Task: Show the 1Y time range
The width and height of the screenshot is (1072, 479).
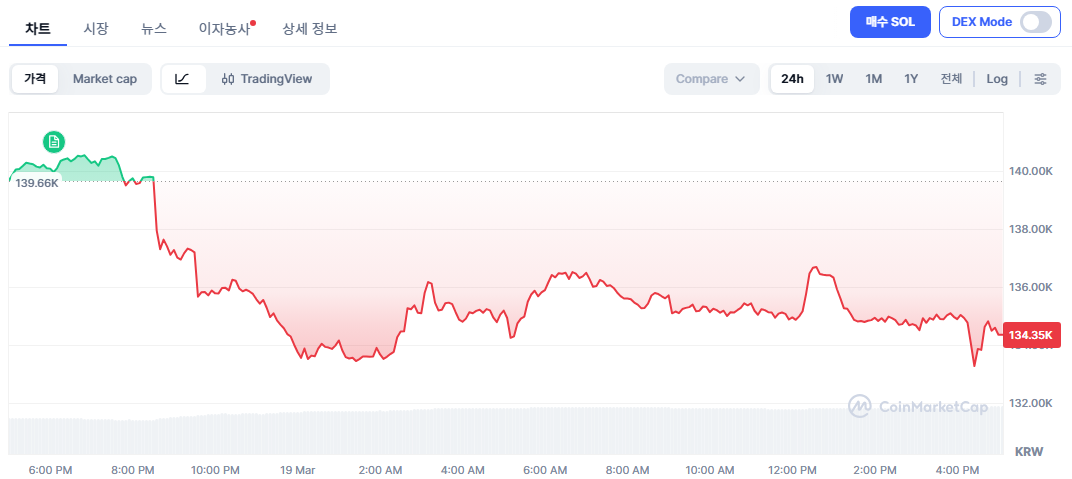Action: pos(911,79)
